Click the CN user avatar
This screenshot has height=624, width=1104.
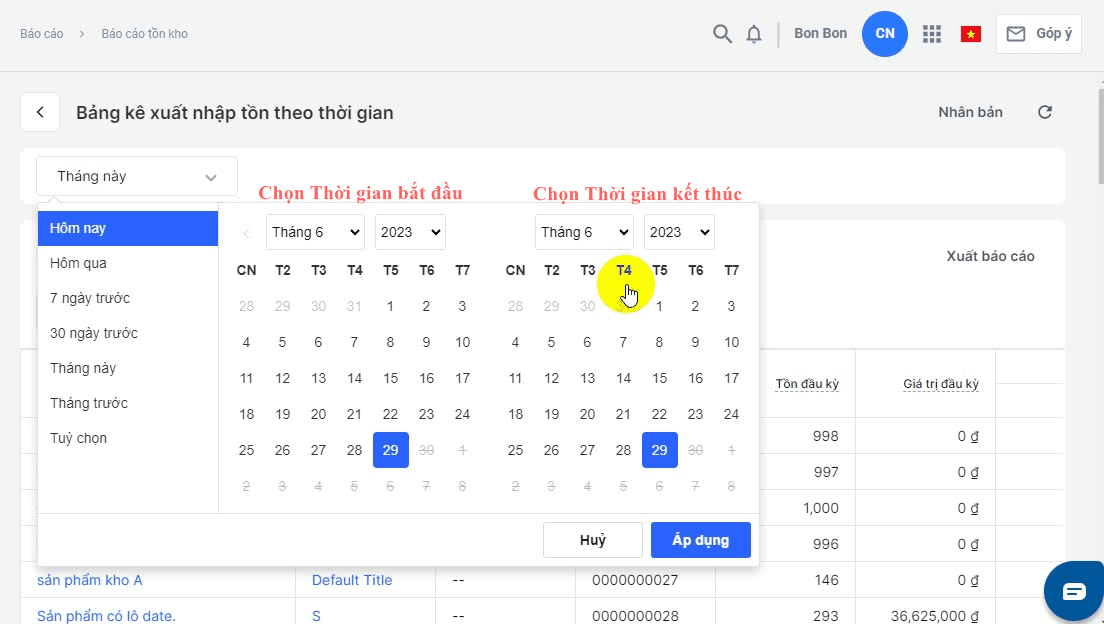pyautogui.click(x=885, y=34)
